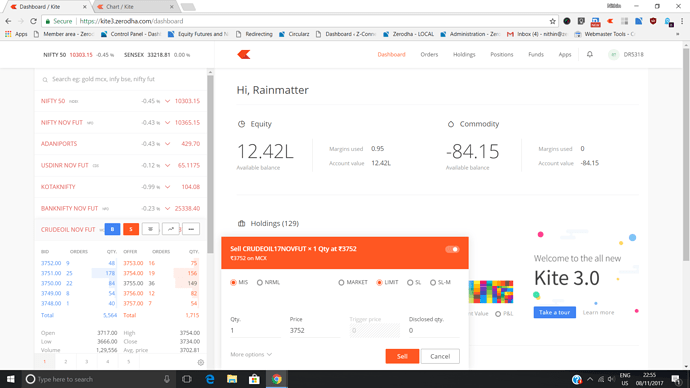Click the Kite logo icon in header
This screenshot has width=690, height=388.
[244, 55]
